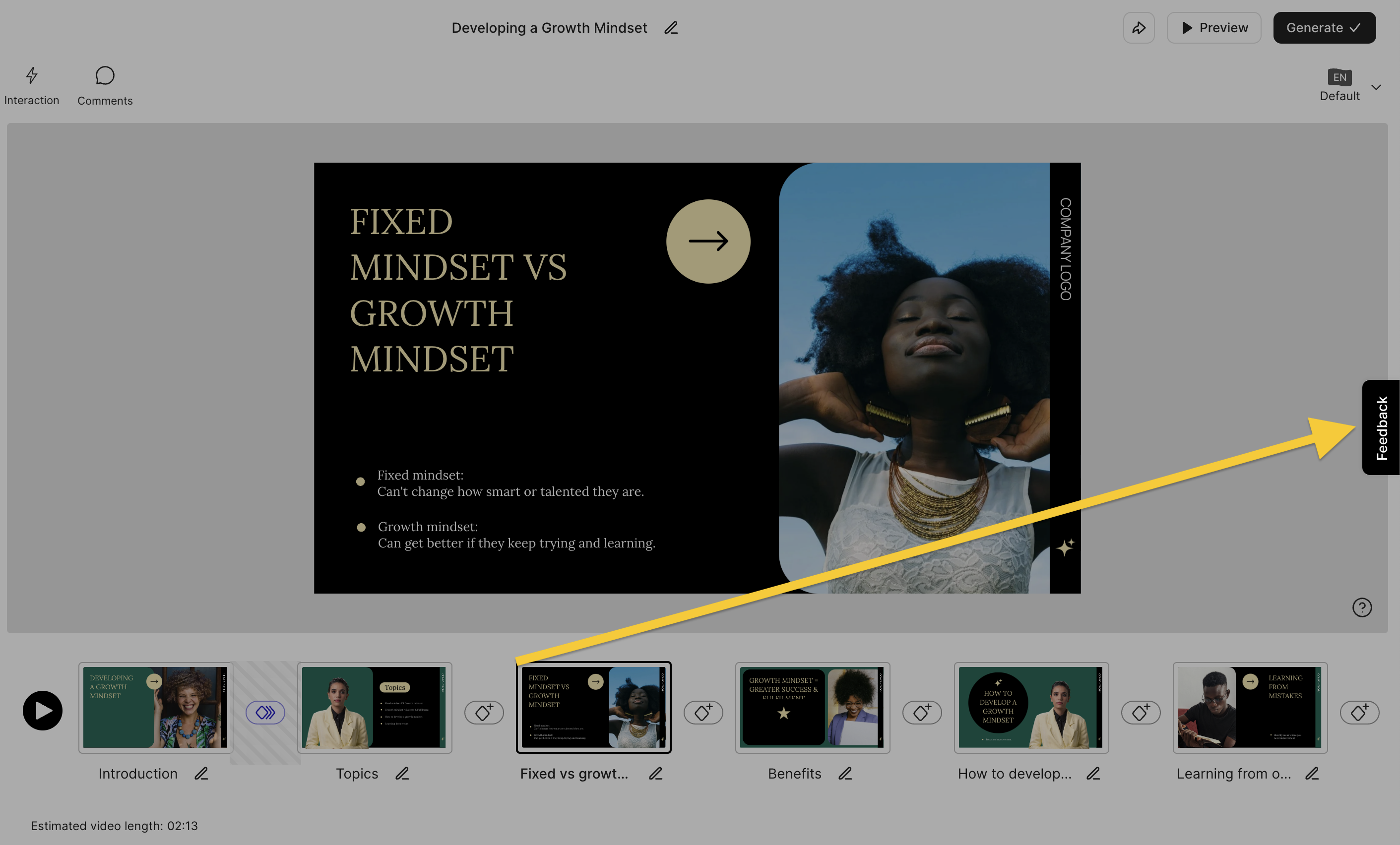This screenshot has height=845, width=1400.
Task: Play the video from the scene strip
Action: coord(43,711)
